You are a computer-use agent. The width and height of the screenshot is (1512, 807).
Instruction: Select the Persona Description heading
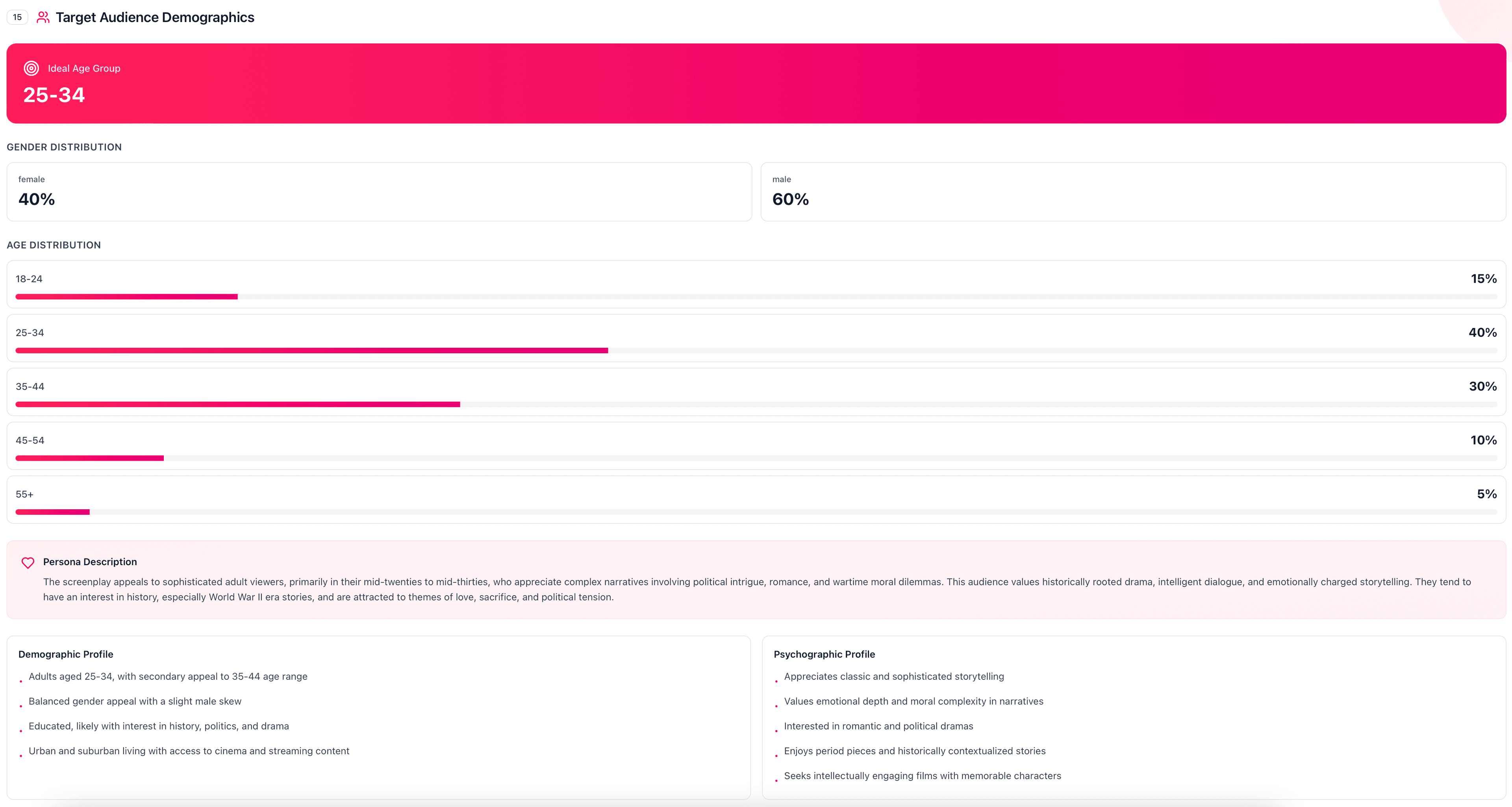(x=90, y=562)
